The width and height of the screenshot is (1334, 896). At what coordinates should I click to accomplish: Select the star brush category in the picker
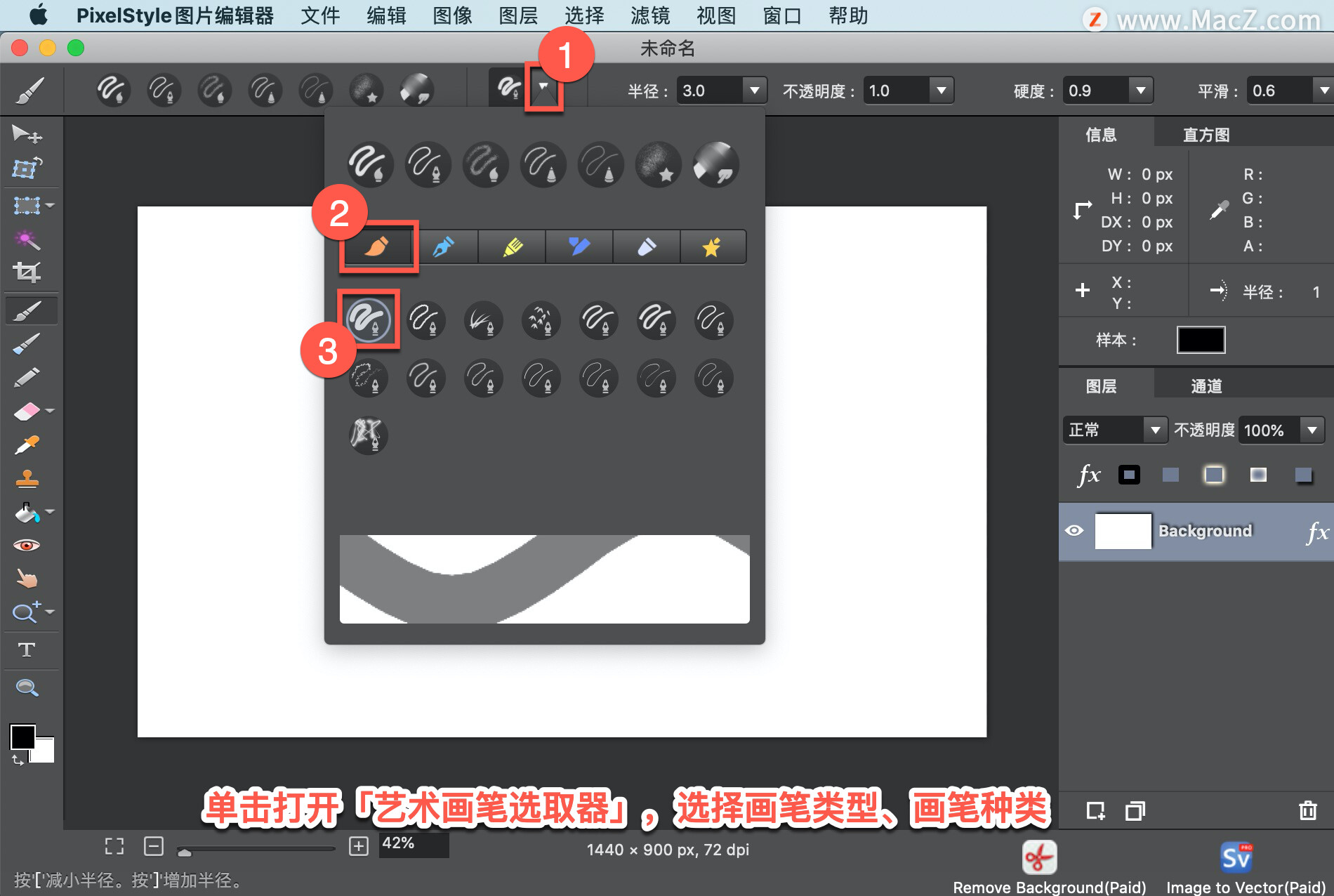712,246
